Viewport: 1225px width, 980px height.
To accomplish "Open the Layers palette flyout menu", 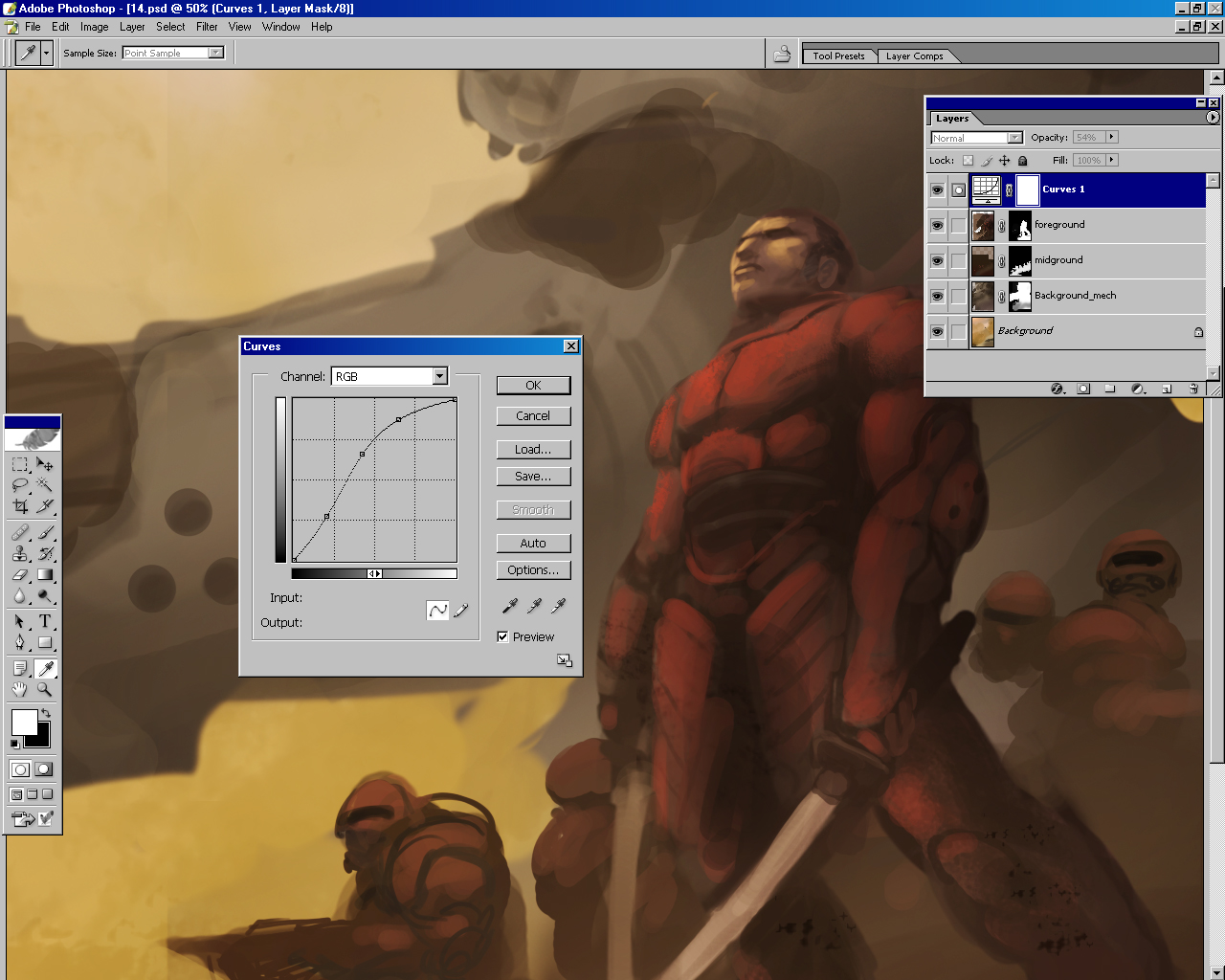I will 1213,118.
